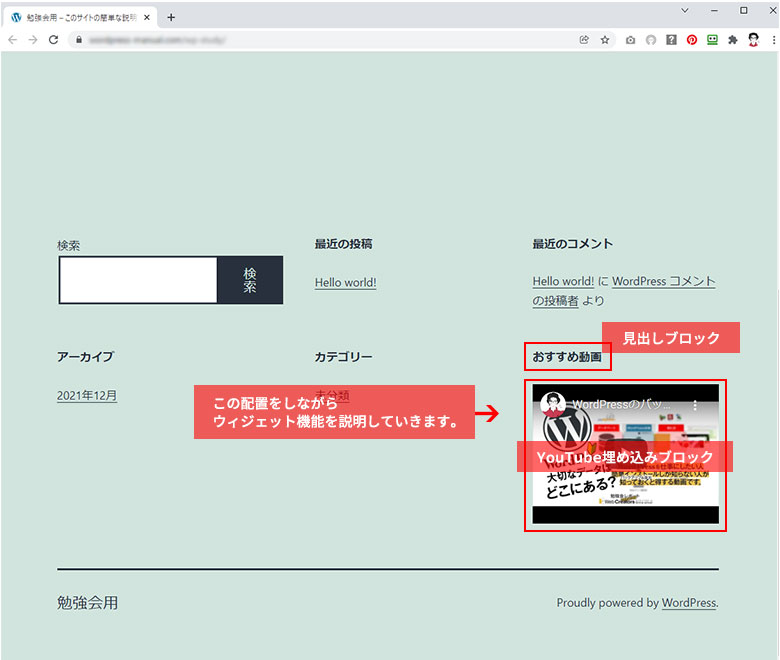Screen dimensions: 780x660
Task: Click the カテゴリー heading
Action: [343, 357]
